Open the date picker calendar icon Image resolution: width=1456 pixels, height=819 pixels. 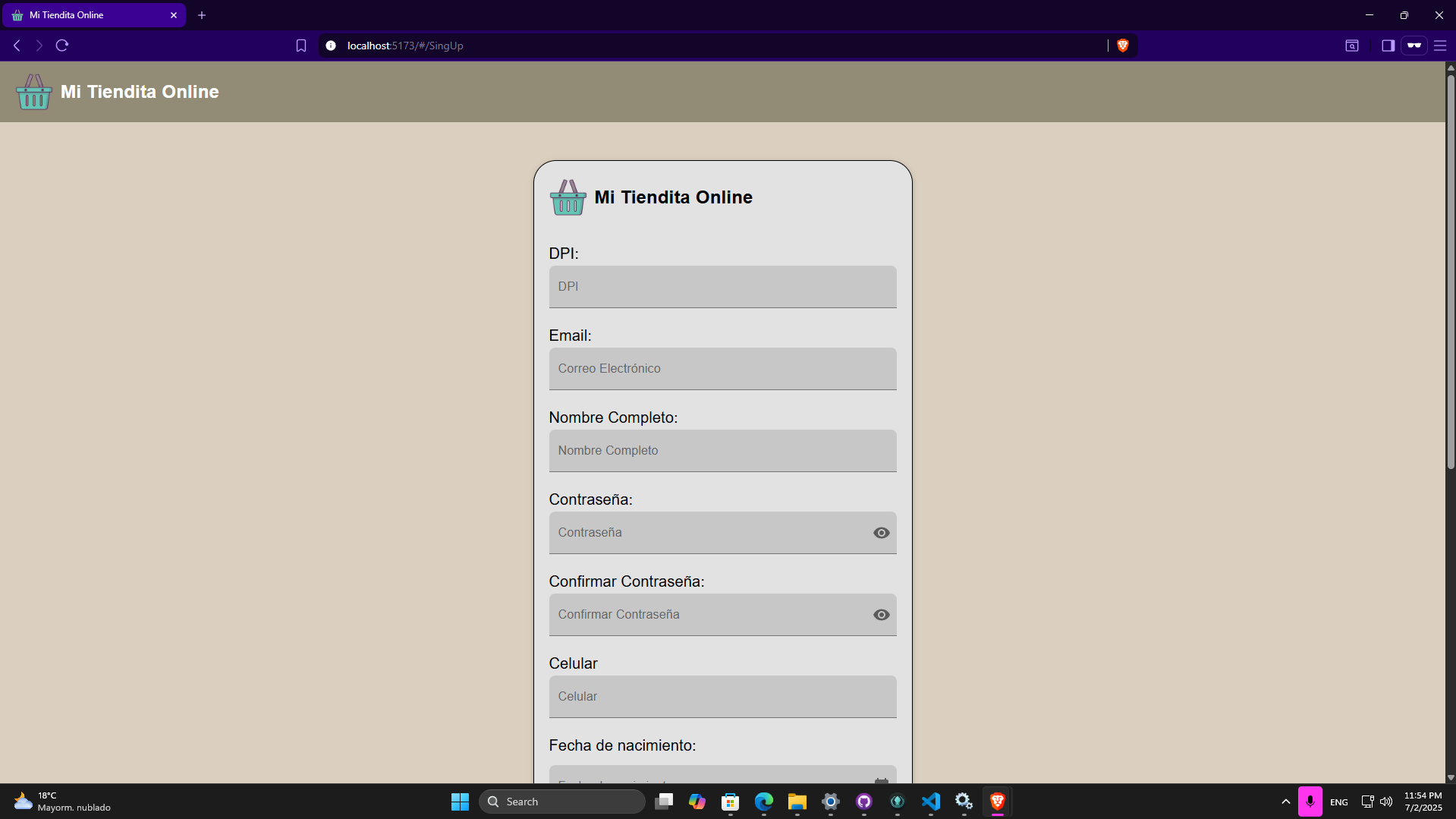[881, 780]
